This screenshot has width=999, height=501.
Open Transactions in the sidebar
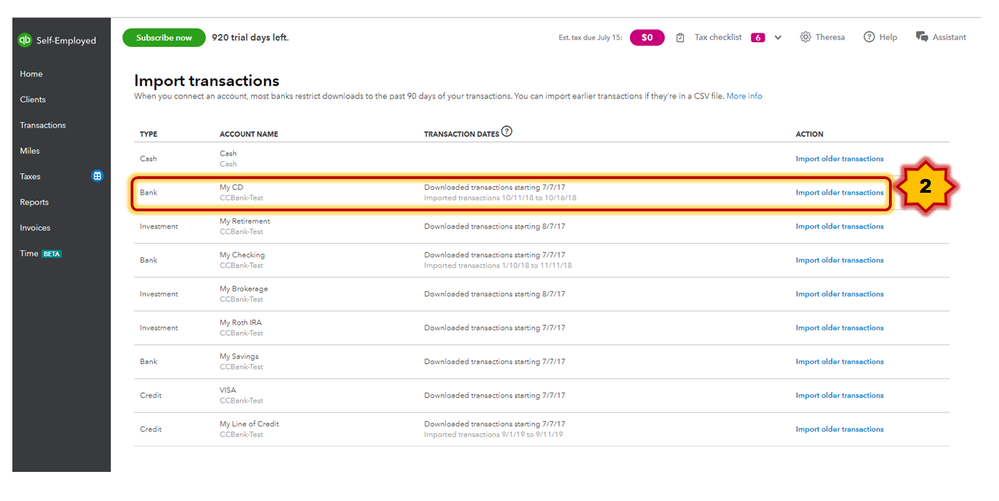coord(43,125)
